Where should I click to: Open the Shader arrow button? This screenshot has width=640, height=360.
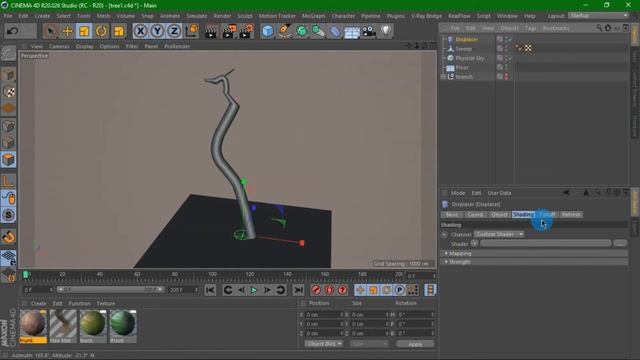point(474,243)
